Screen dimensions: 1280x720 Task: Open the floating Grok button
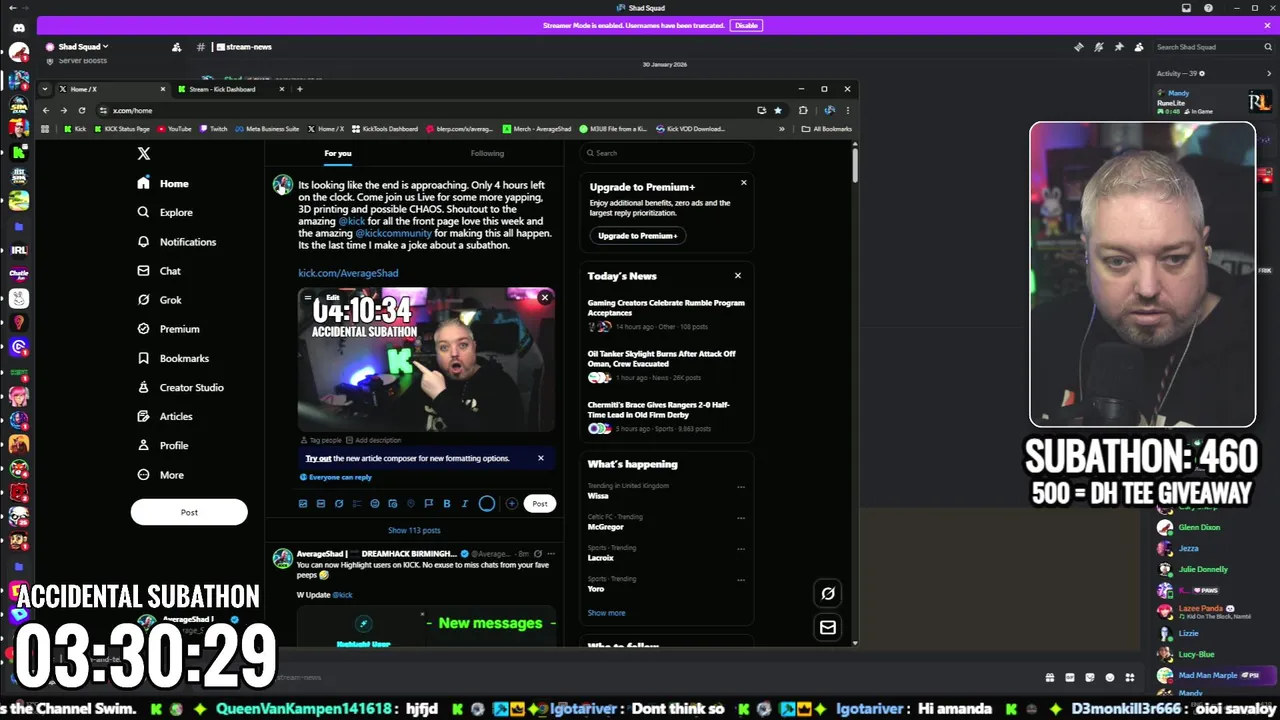coord(828,594)
